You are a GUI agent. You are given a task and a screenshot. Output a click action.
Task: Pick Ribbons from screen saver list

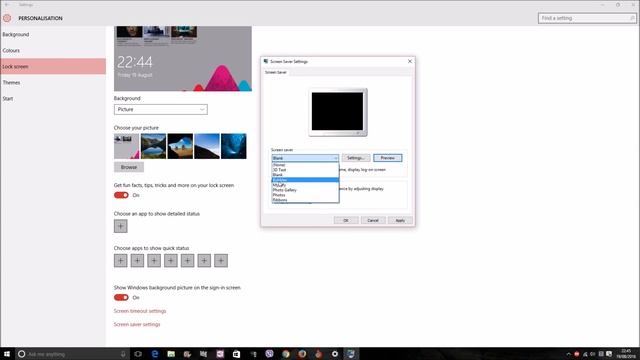click(305, 200)
